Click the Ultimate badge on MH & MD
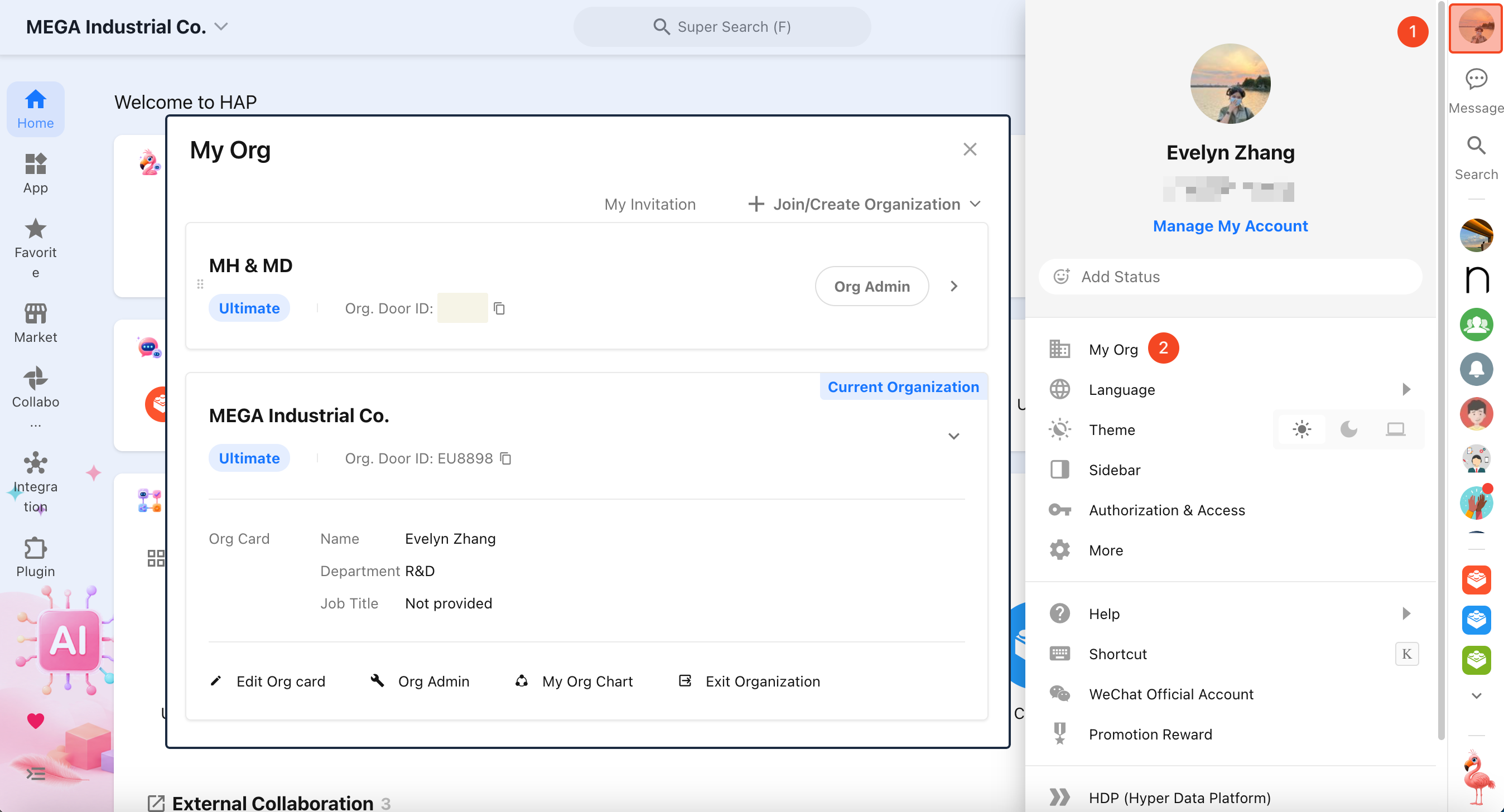The height and width of the screenshot is (812, 1504). [x=249, y=308]
